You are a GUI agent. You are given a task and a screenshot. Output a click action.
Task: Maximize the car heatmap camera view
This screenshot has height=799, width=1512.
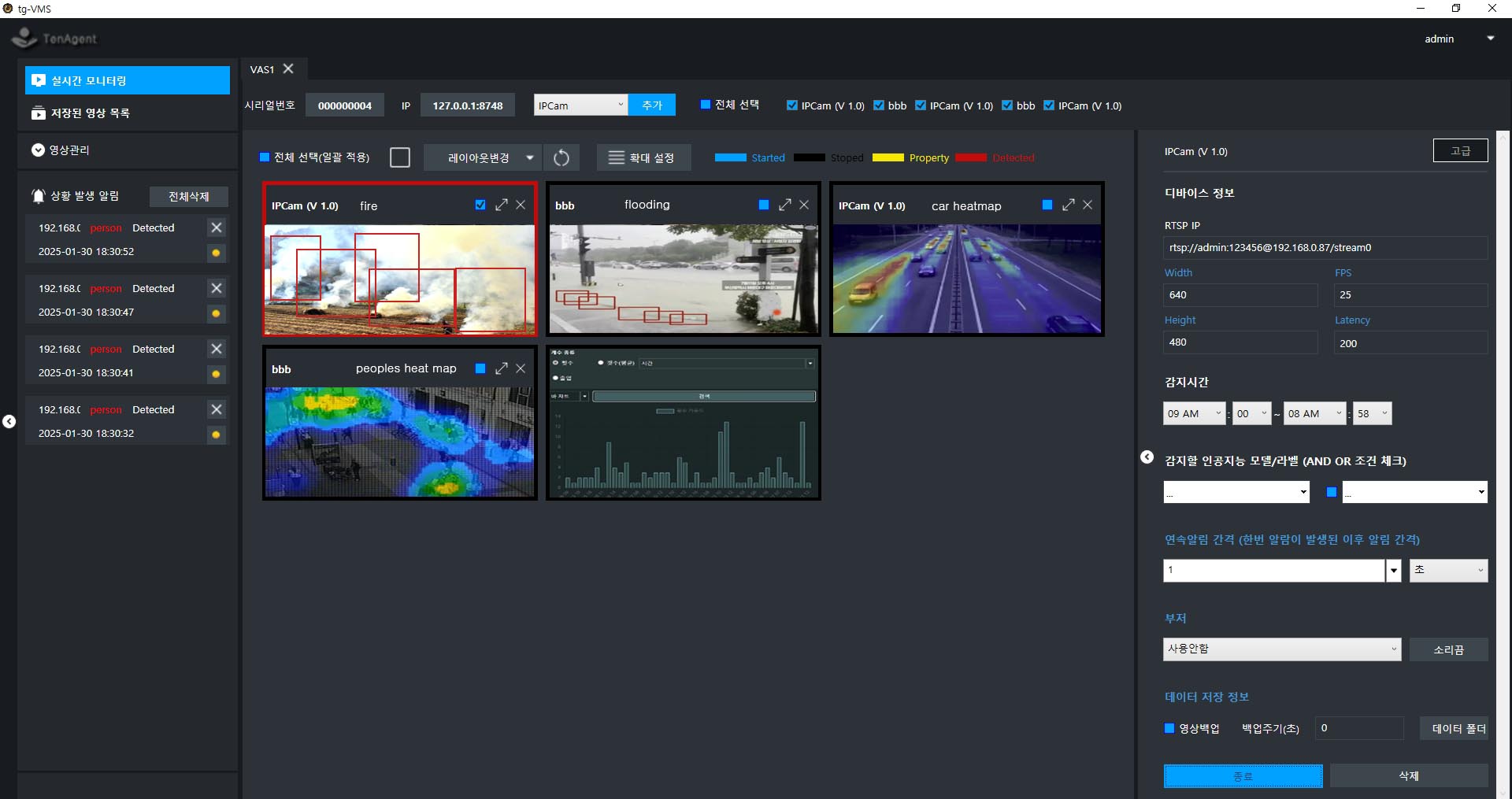pos(1069,205)
